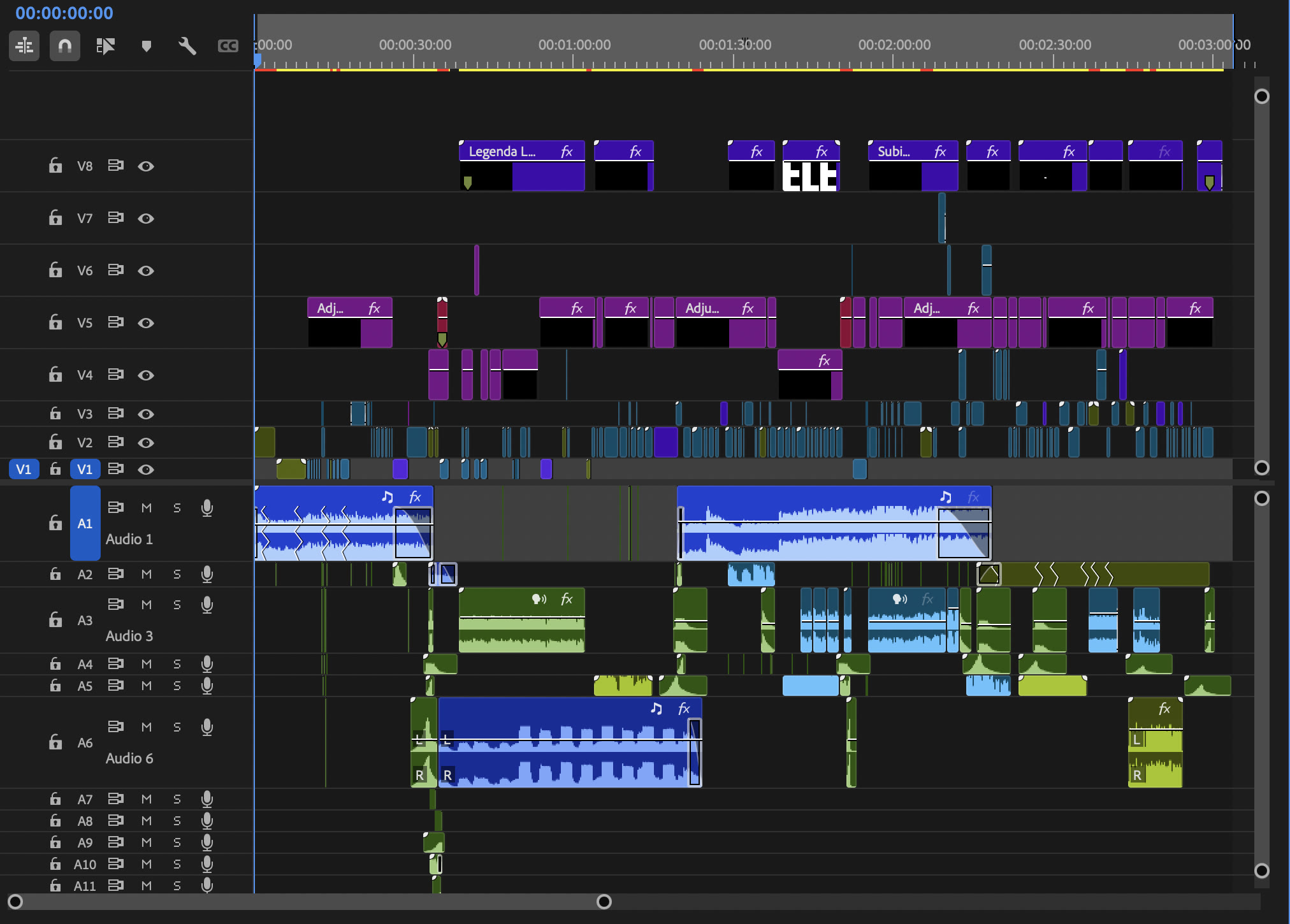Grab the horizontal zoom scrollbar right handle
The height and width of the screenshot is (924, 1290).
(604, 902)
